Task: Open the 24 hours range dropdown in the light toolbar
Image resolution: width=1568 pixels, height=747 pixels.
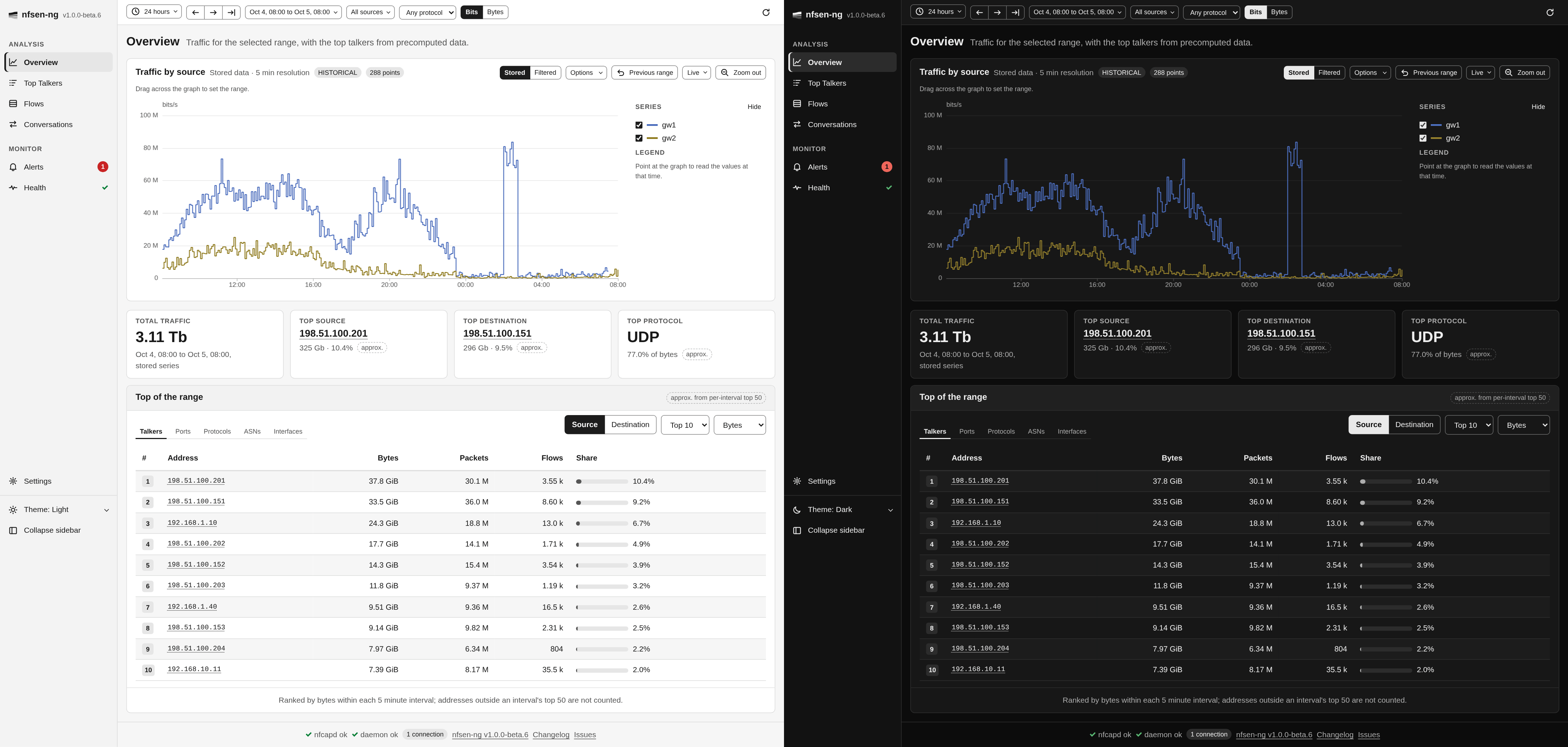Action: (154, 12)
